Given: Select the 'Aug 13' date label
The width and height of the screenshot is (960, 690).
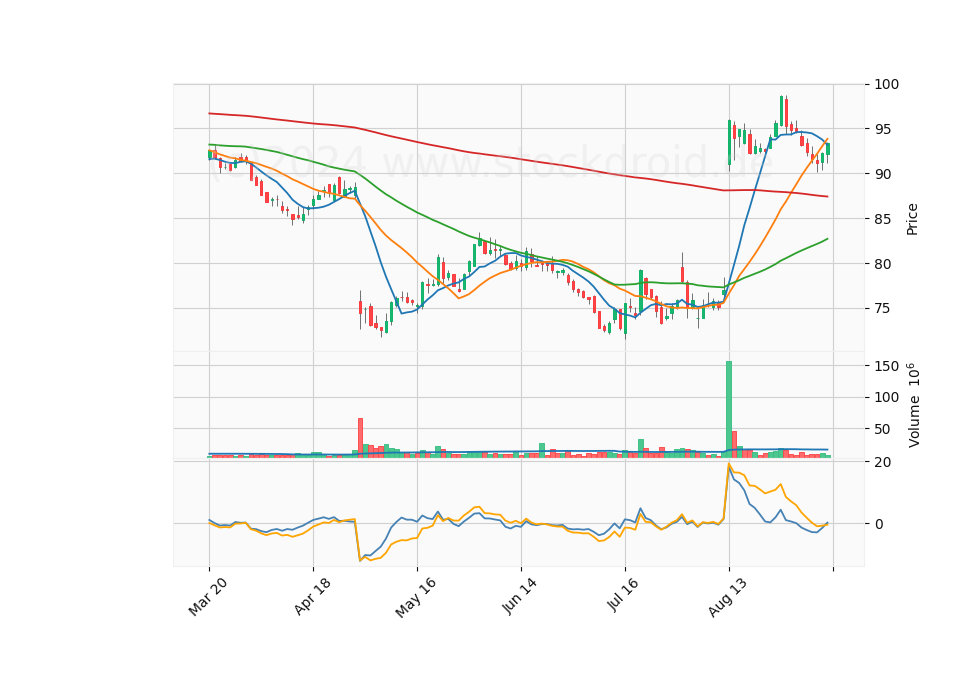Looking at the screenshot, I should click(x=727, y=597).
